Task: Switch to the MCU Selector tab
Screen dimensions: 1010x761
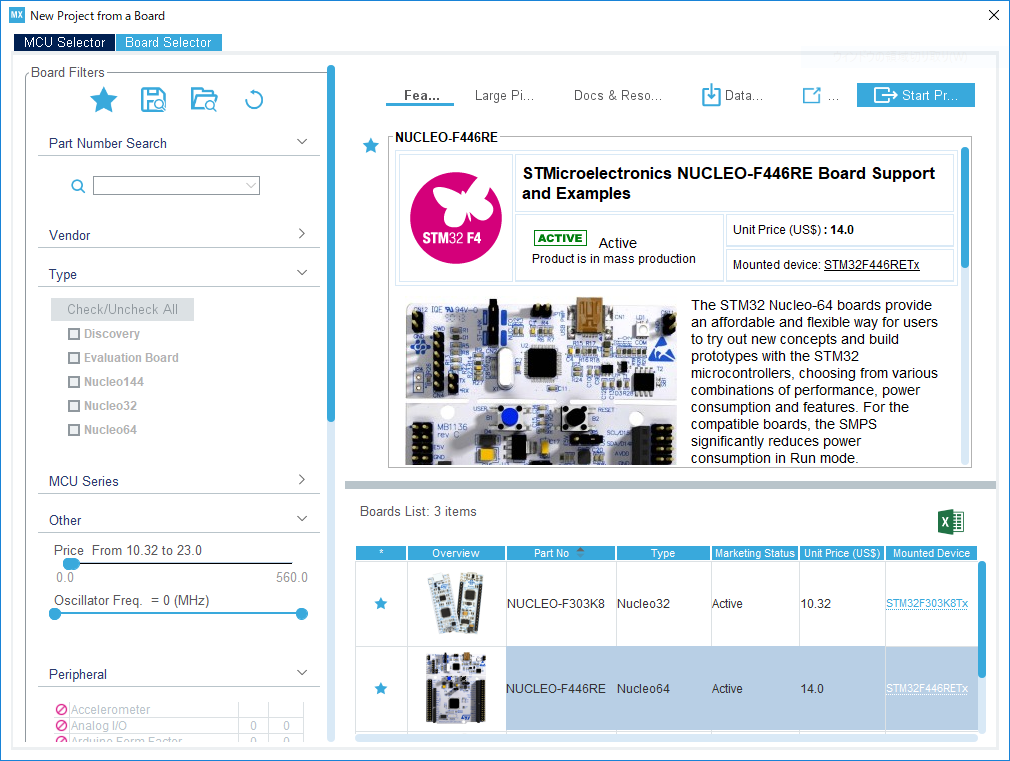Action: click(x=64, y=43)
